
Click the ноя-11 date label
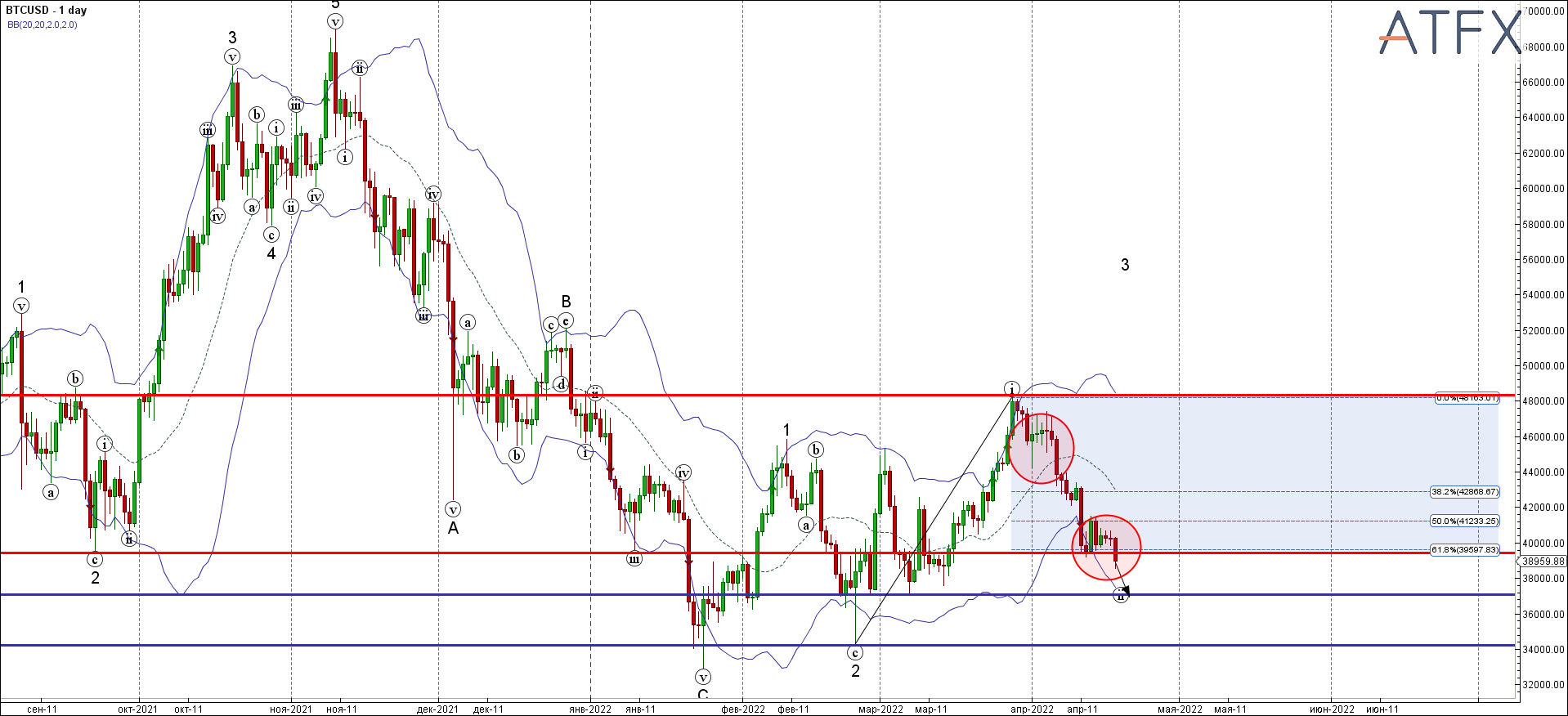coord(342,709)
